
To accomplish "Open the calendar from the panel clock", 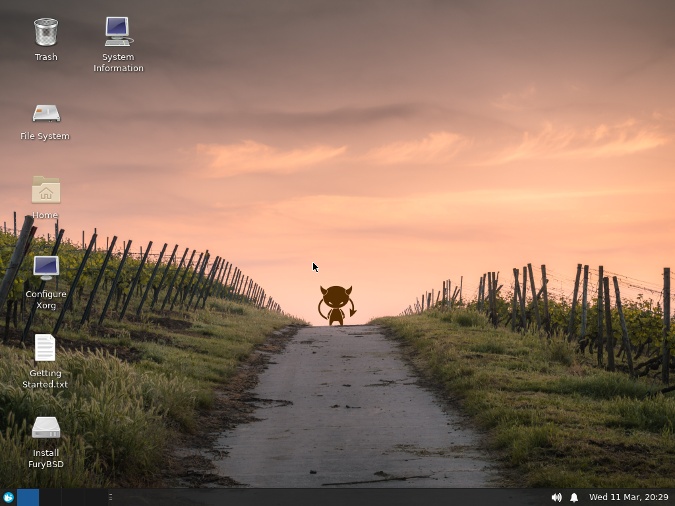I will 628,497.
